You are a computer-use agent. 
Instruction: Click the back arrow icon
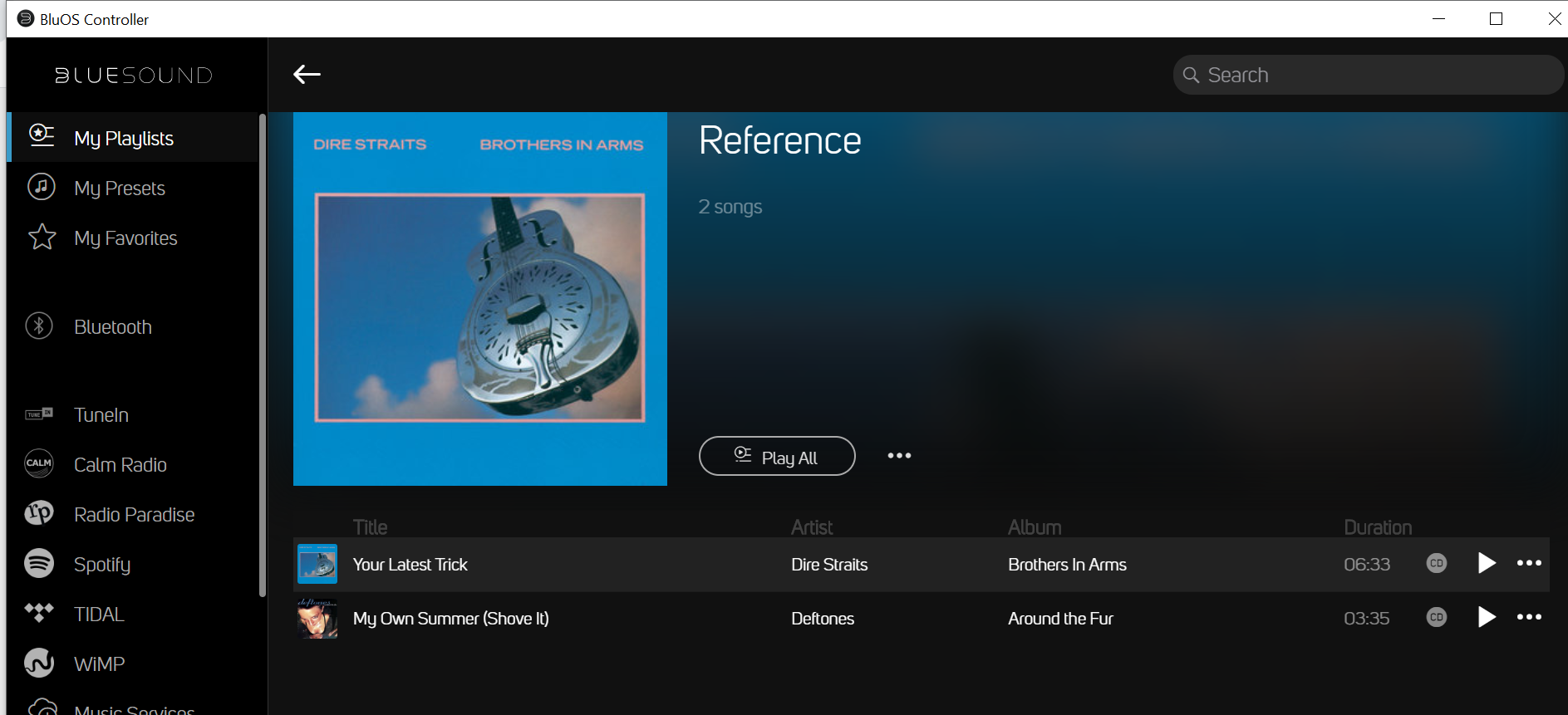tap(307, 75)
